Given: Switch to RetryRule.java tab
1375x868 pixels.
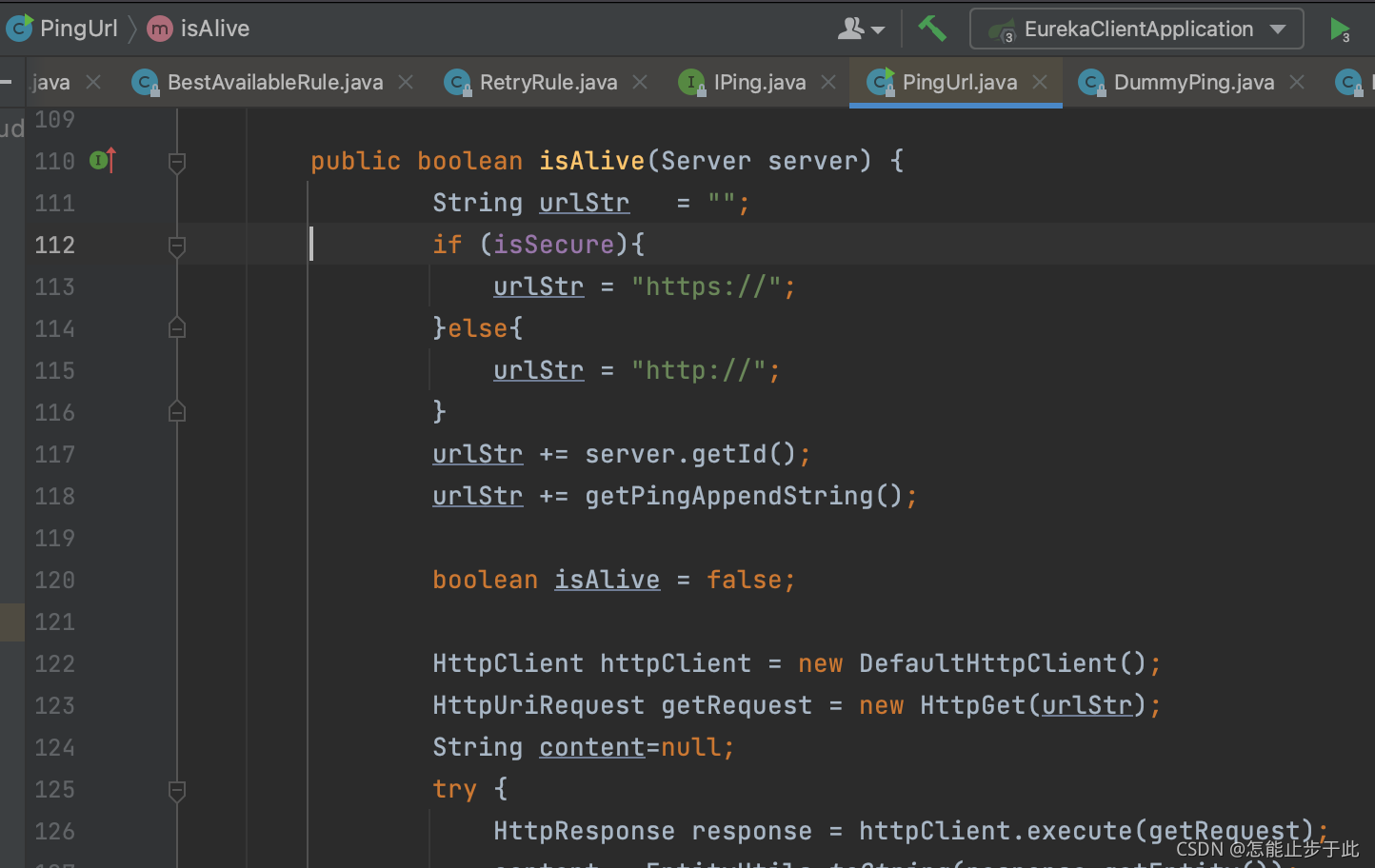Looking at the screenshot, I should pyautogui.click(x=548, y=83).
